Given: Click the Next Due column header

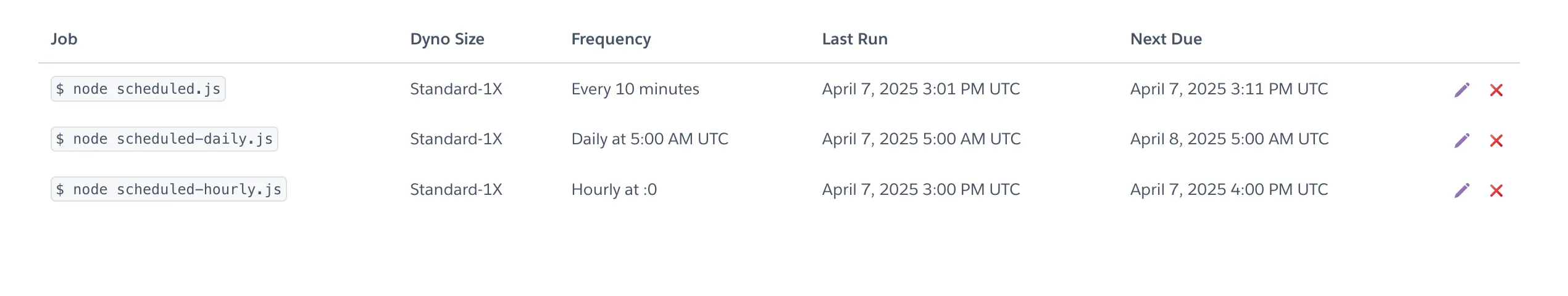Looking at the screenshot, I should (1166, 39).
